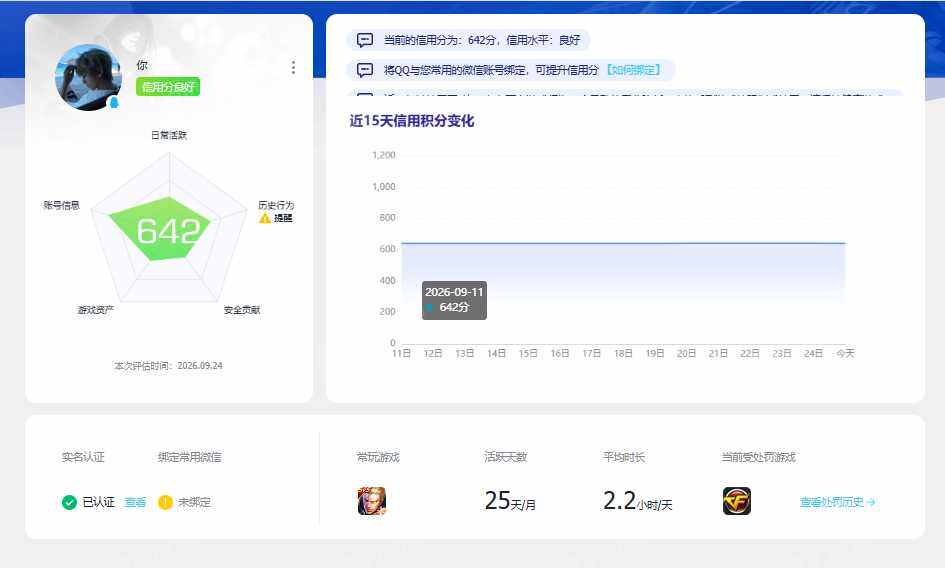The width and height of the screenshot is (945, 568).
Task: Click the yellow warning icon under 历史行为
Action: click(x=265, y=218)
